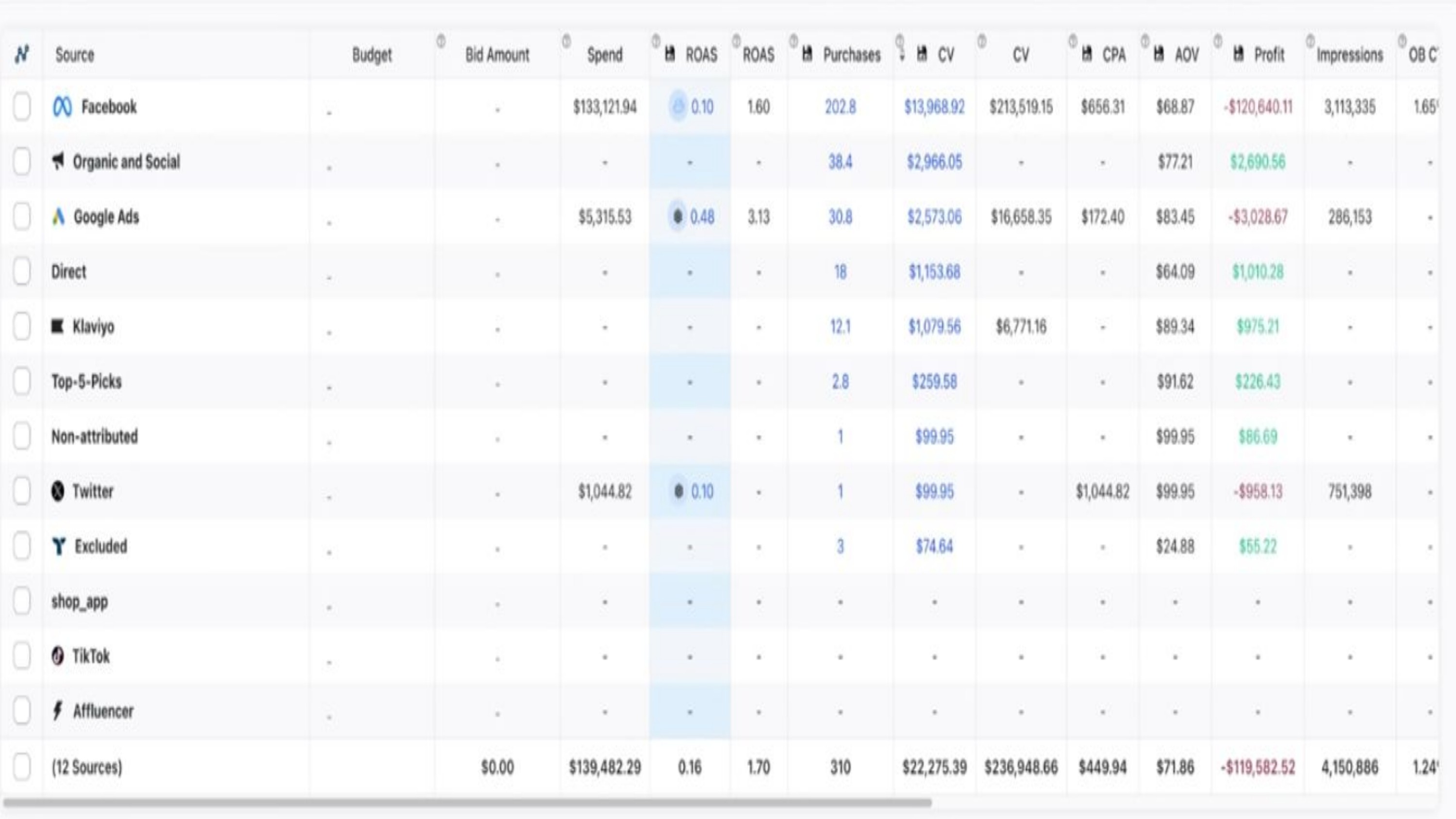Click the Twitter X logo icon
Image resolution: width=1456 pixels, height=819 pixels.
58,491
